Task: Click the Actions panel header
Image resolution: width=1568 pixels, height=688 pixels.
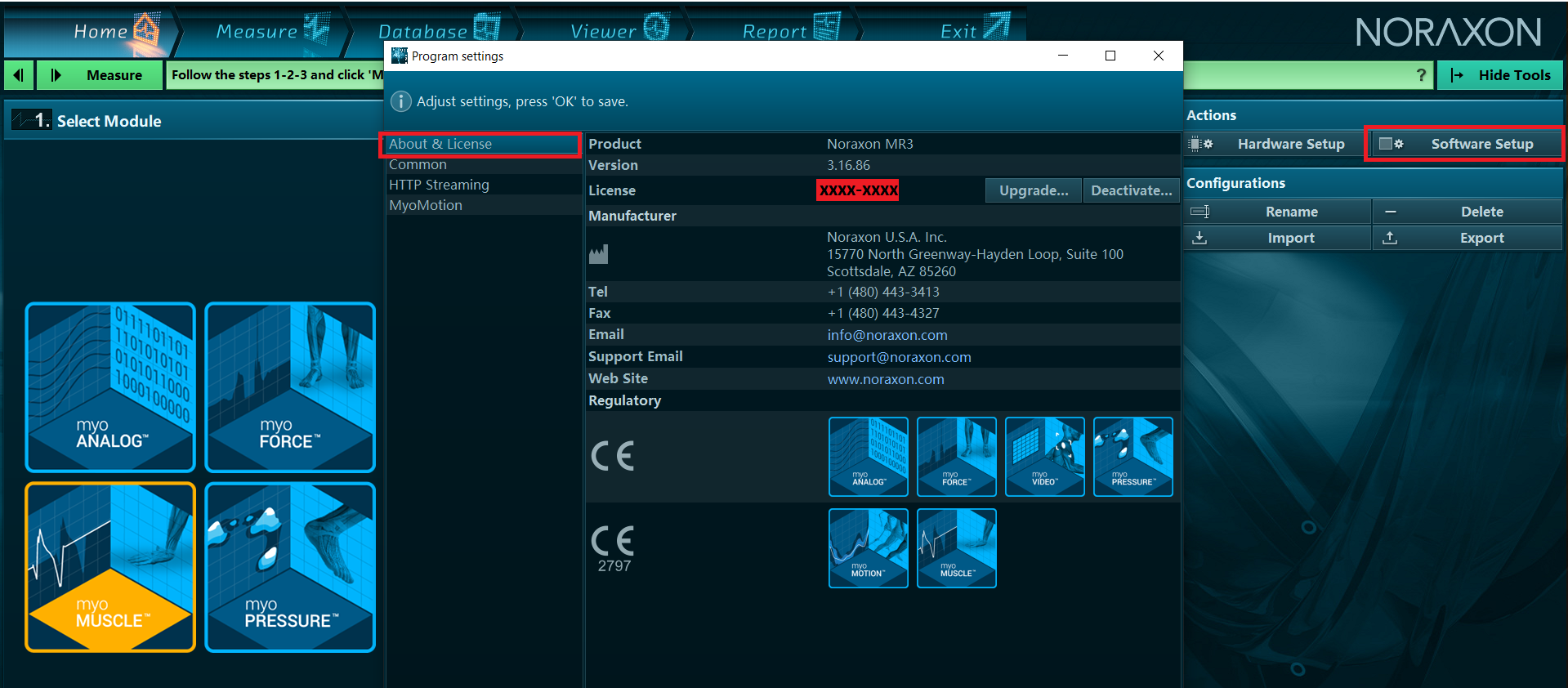Action: tap(1211, 115)
